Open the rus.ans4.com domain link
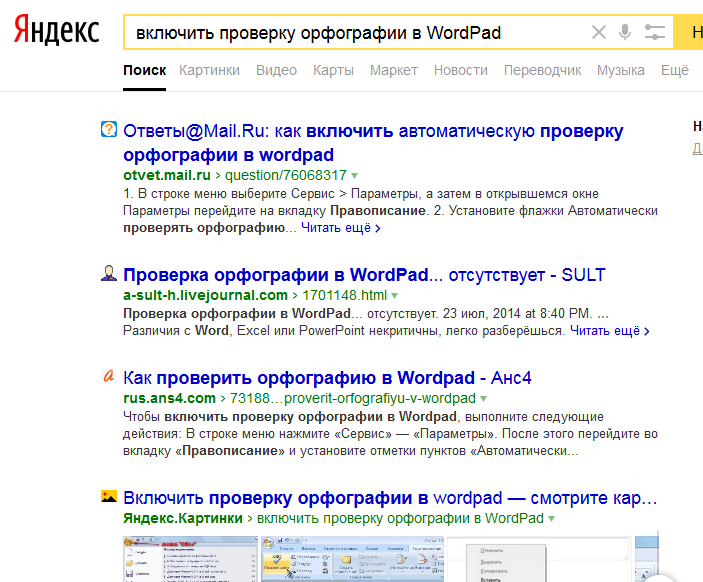Screen dimensions: 703x582 pos(169,398)
